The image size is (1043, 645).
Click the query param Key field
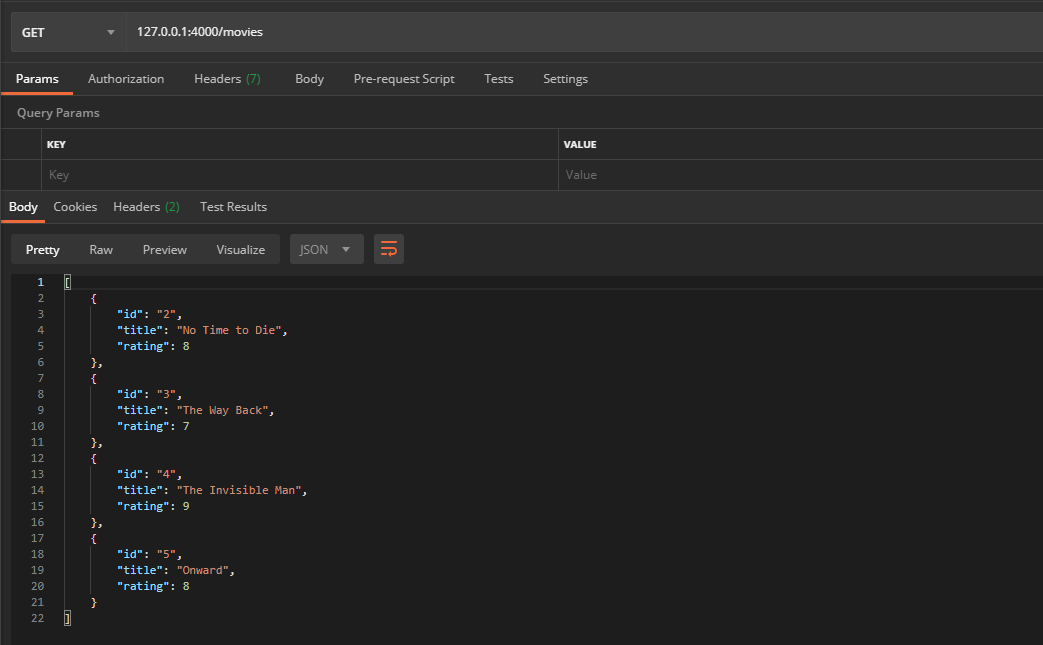click(298, 175)
